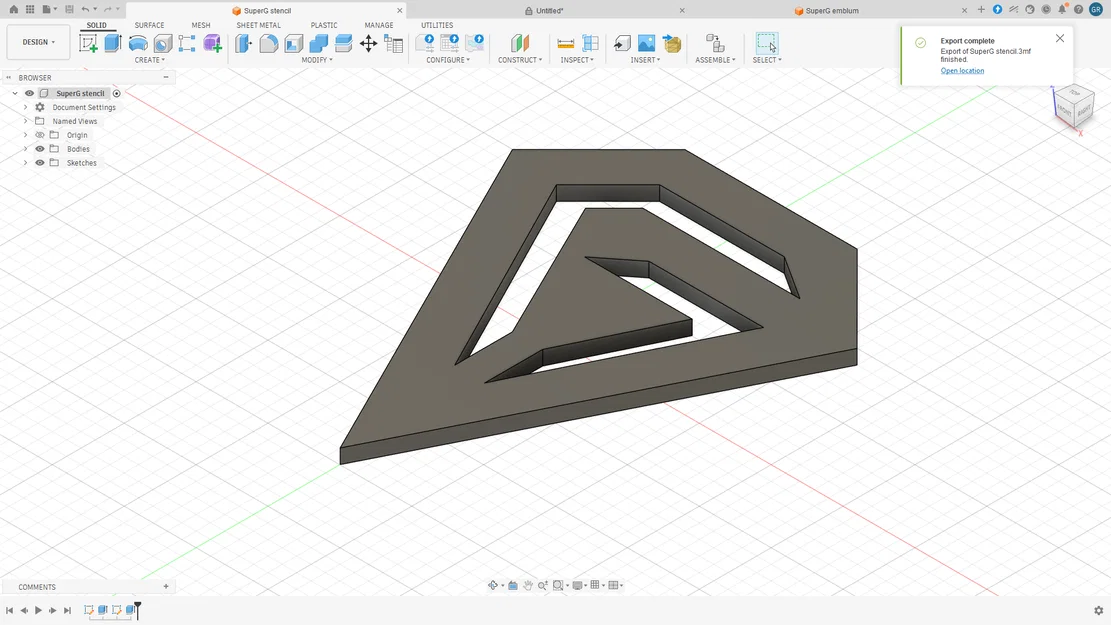The image size is (1111, 625).
Task: Select the Measure ruler icon
Action: 565,43
